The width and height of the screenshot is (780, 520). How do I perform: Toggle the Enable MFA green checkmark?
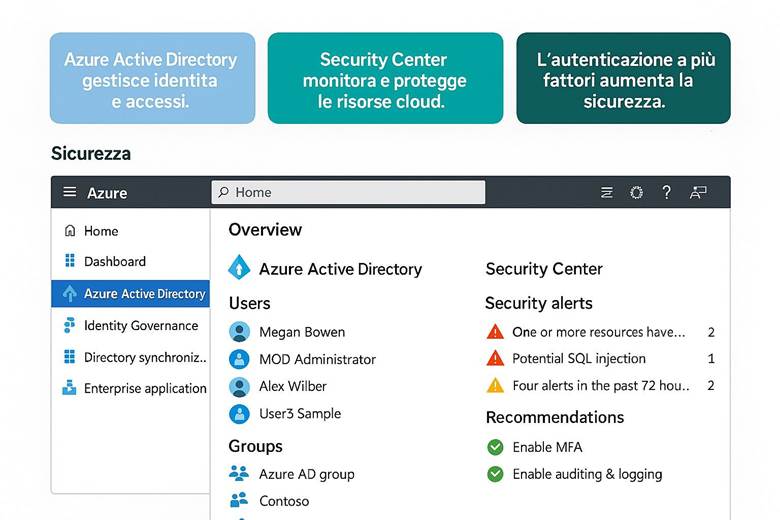pos(495,447)
